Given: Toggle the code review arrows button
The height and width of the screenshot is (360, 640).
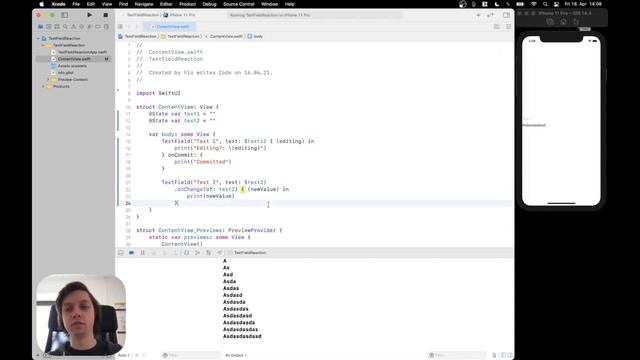Looking at the screenshot, I should click(x=490, y=15).
